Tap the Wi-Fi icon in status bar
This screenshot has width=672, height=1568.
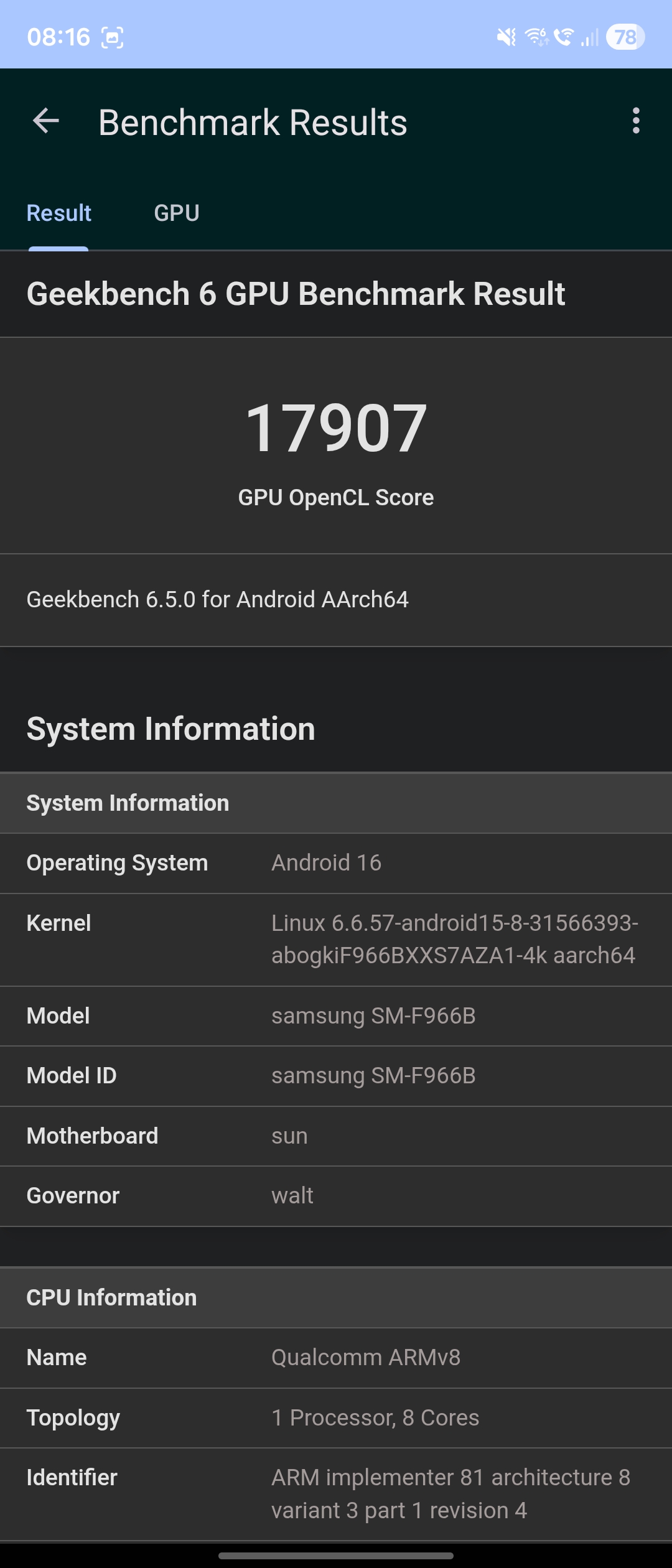pos(537,37)
